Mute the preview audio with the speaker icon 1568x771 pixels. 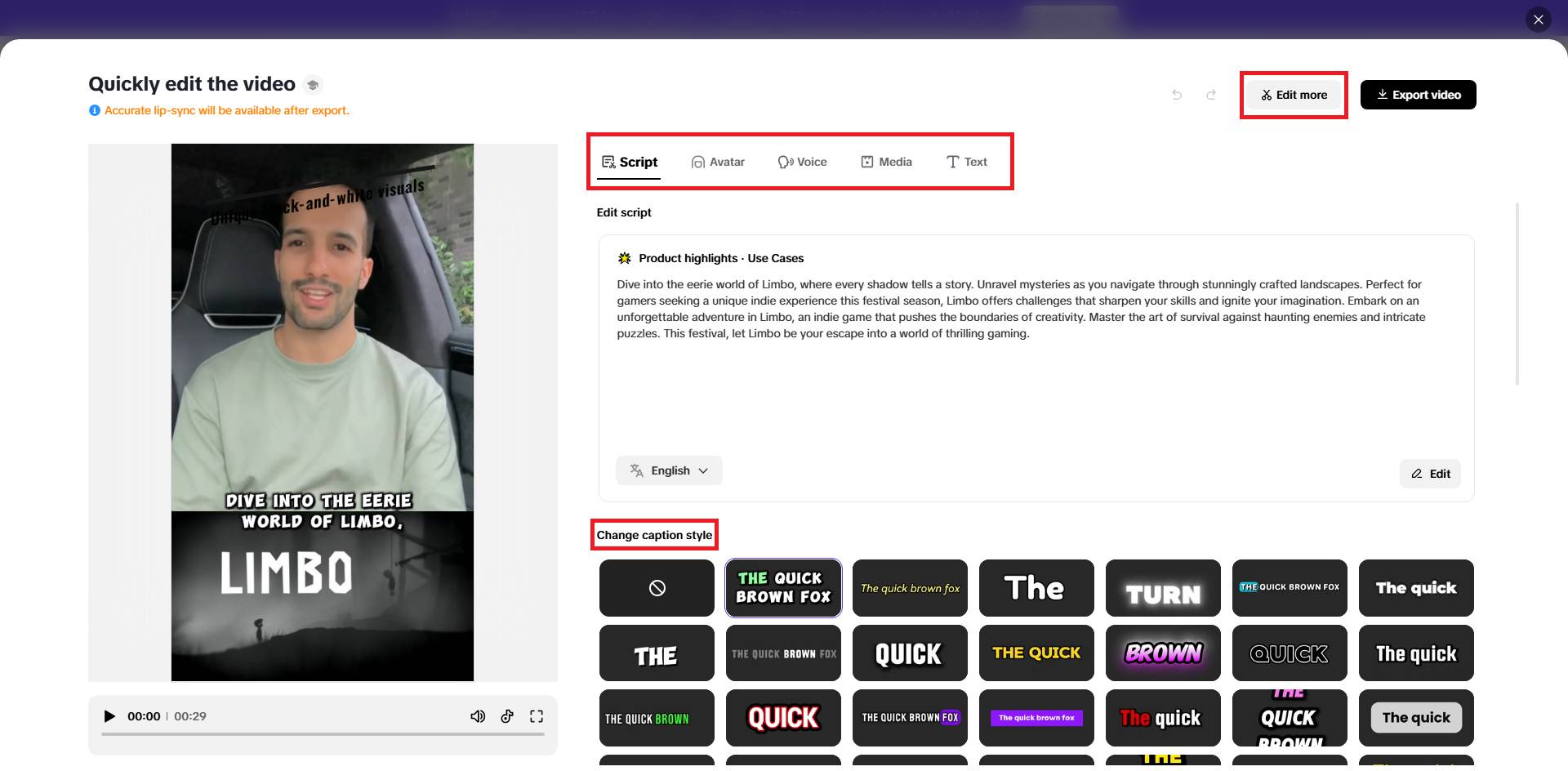(x=478, y=715)
